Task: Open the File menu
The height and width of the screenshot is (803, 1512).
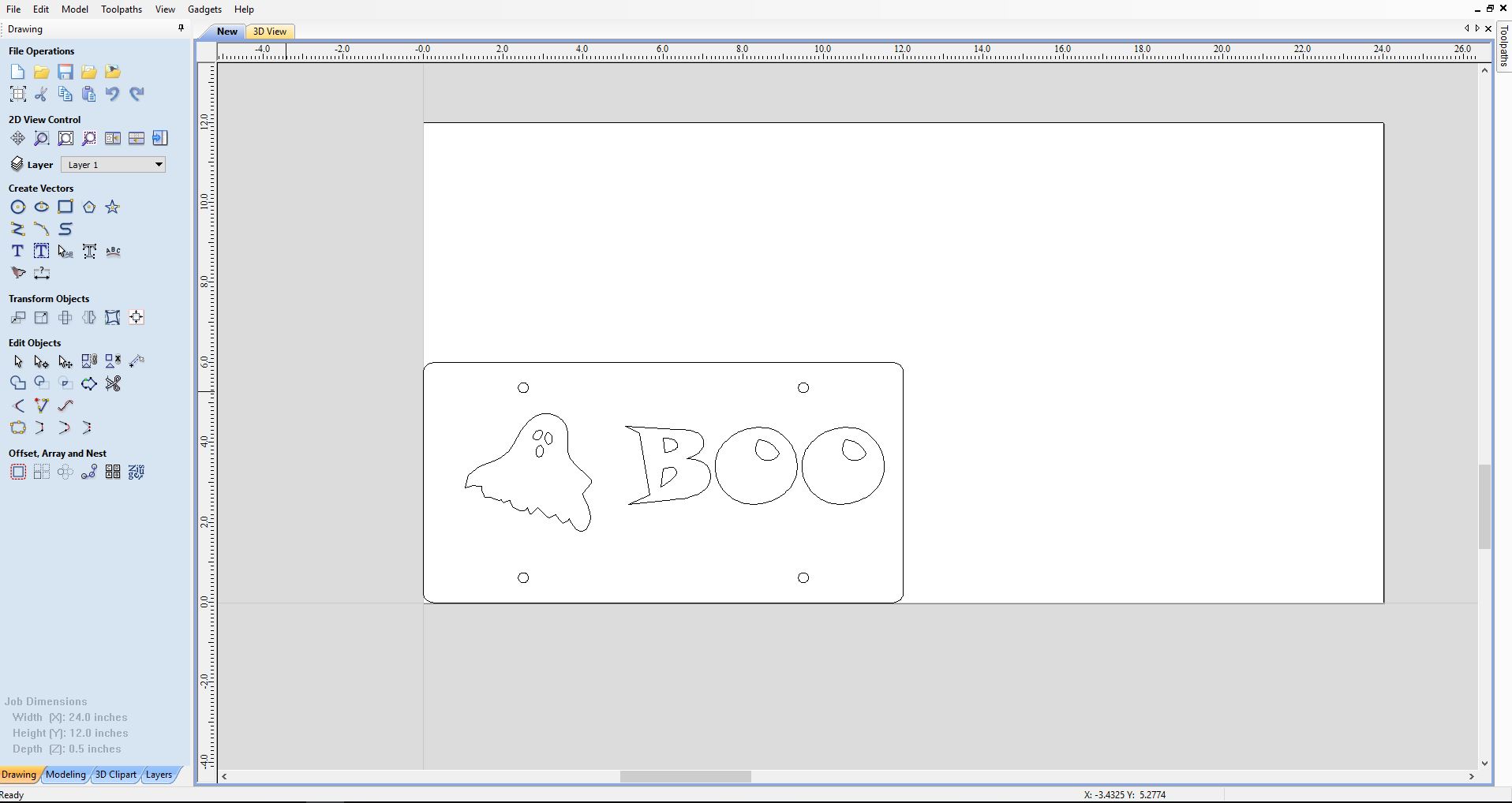Action: coord(13,9)
